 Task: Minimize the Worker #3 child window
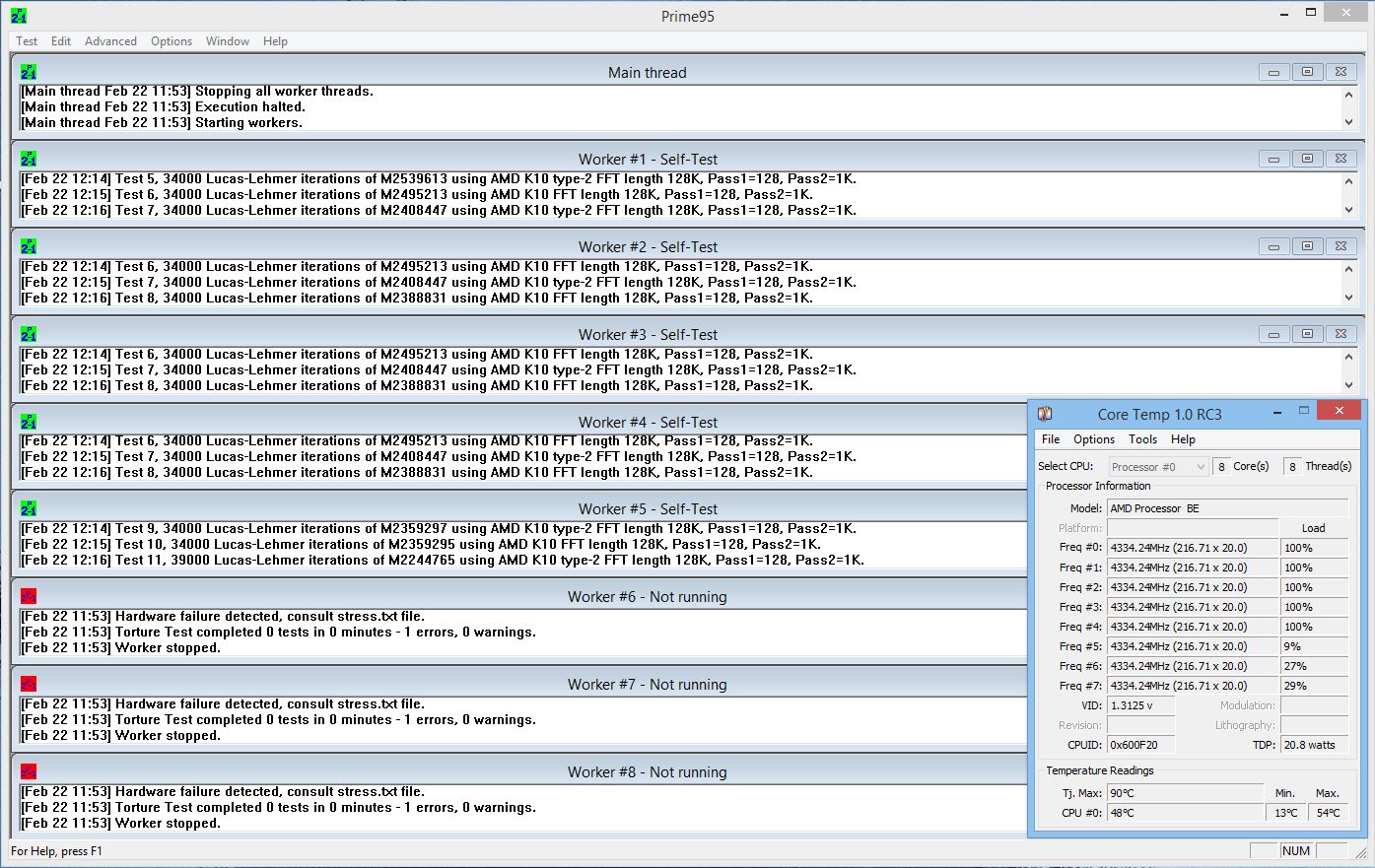pyautogui.click(x=1273, y=334)
